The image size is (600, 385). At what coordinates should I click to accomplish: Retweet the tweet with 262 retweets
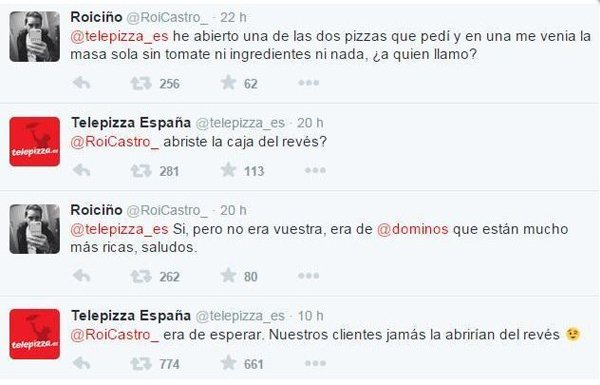point(141,276)
